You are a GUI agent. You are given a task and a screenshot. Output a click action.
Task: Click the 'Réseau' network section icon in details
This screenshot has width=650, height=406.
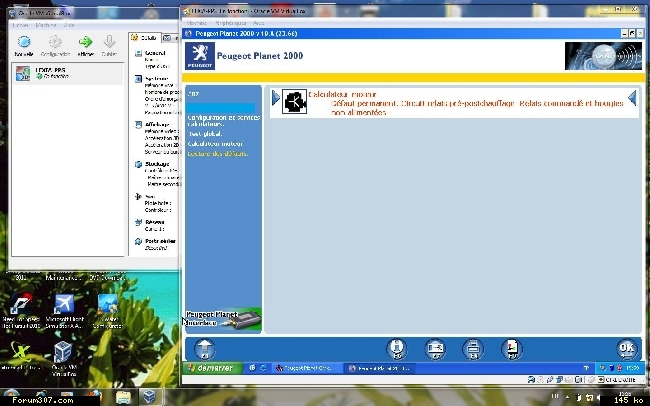138,222
